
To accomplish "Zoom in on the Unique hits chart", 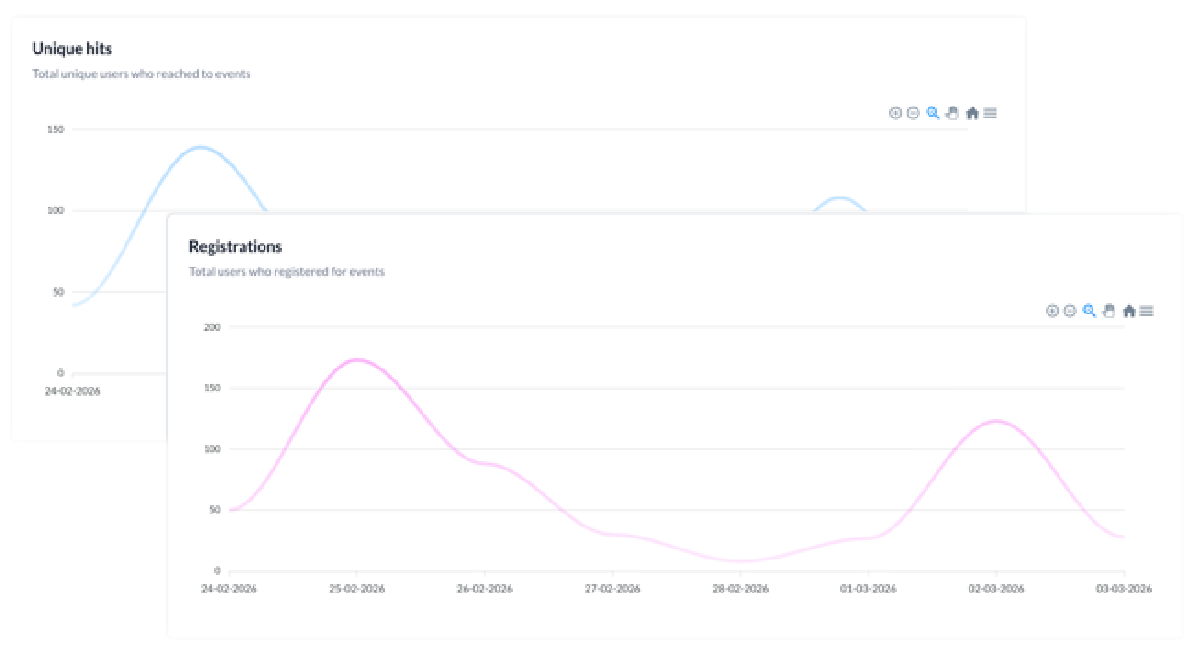I will click(x=895, y=113).
